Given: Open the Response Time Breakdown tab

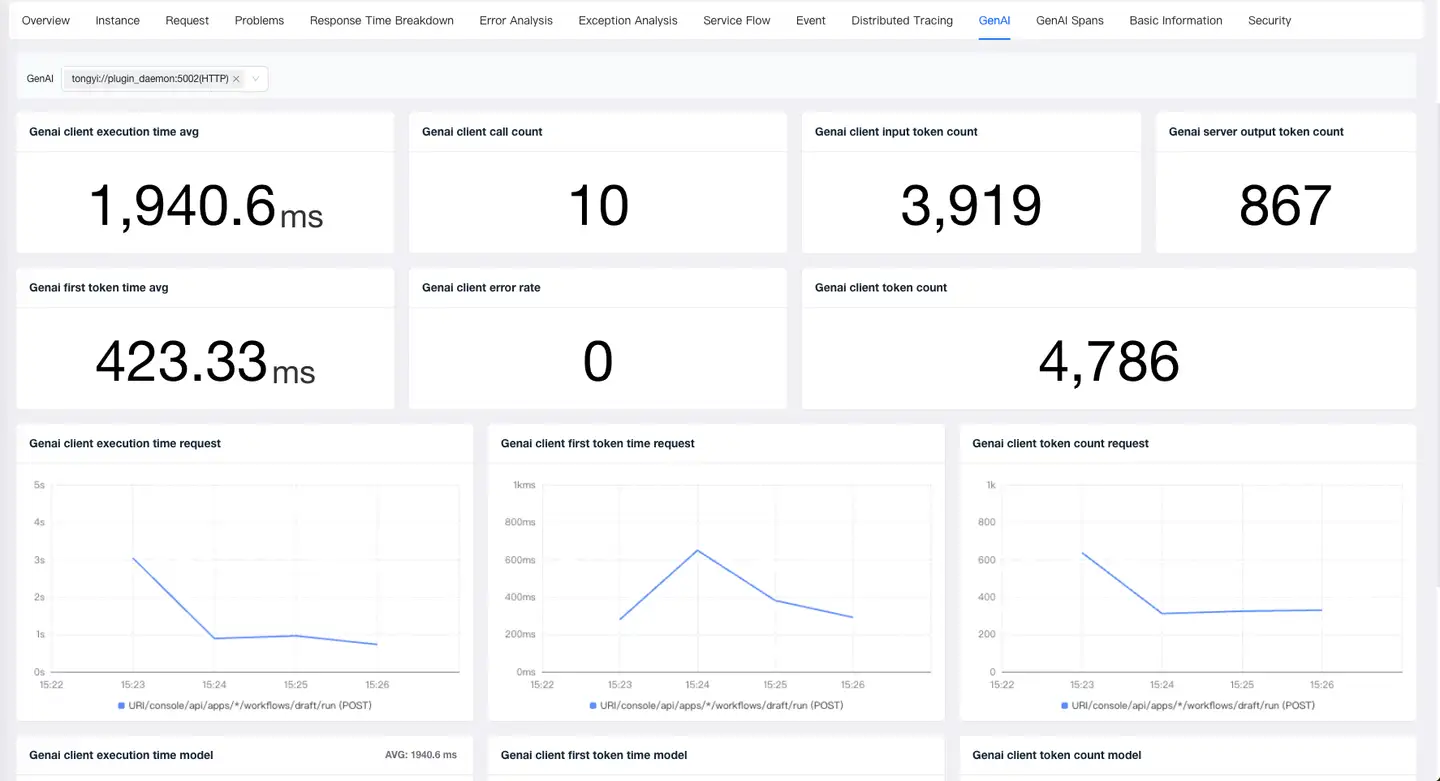Looking at the screenshot, I should click(x=381, y=20).
